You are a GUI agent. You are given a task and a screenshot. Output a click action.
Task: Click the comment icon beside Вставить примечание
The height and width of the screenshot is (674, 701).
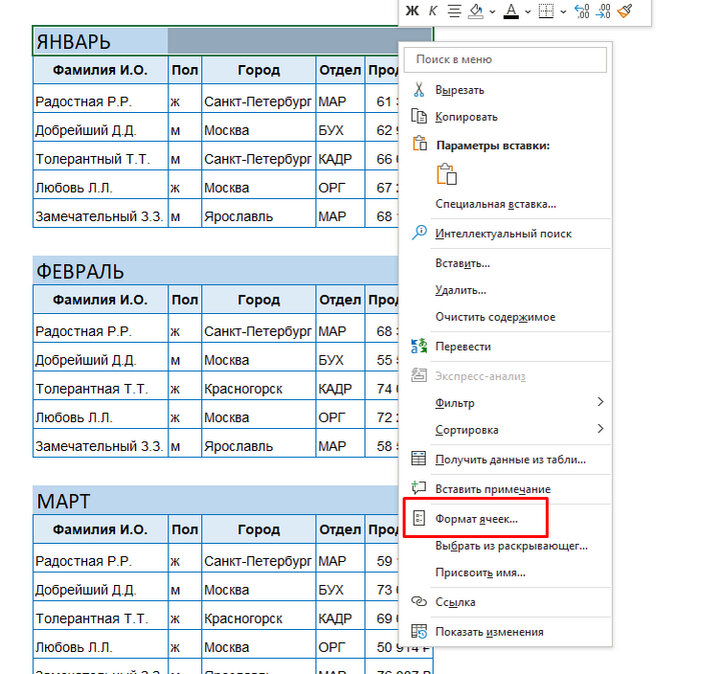(x=418, y=488)
